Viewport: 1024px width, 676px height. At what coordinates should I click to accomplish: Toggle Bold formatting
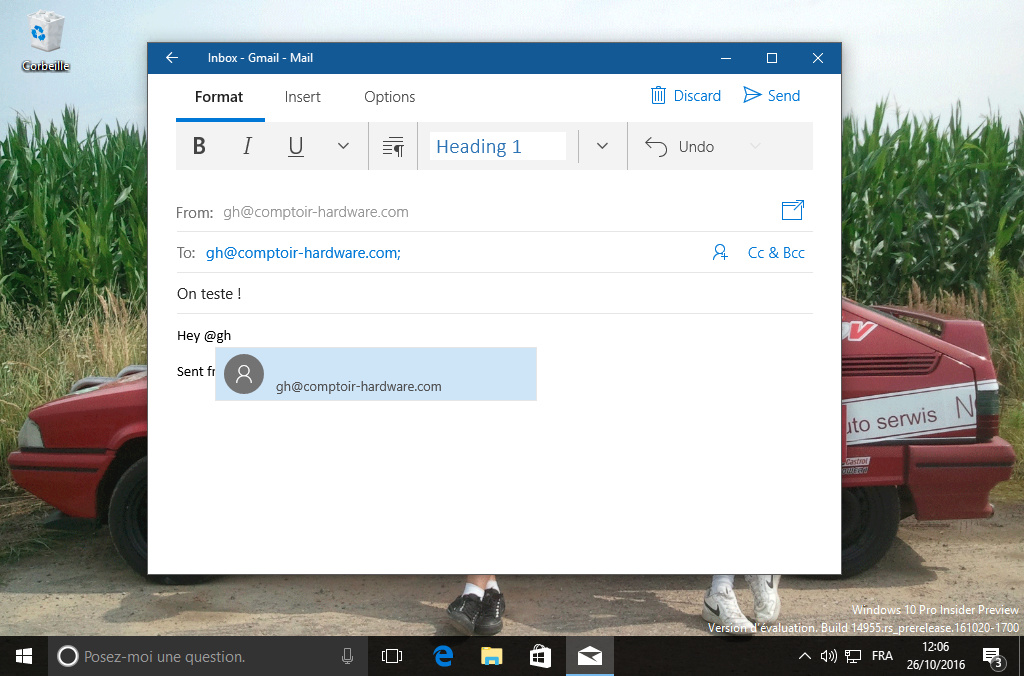coord(199,147)
